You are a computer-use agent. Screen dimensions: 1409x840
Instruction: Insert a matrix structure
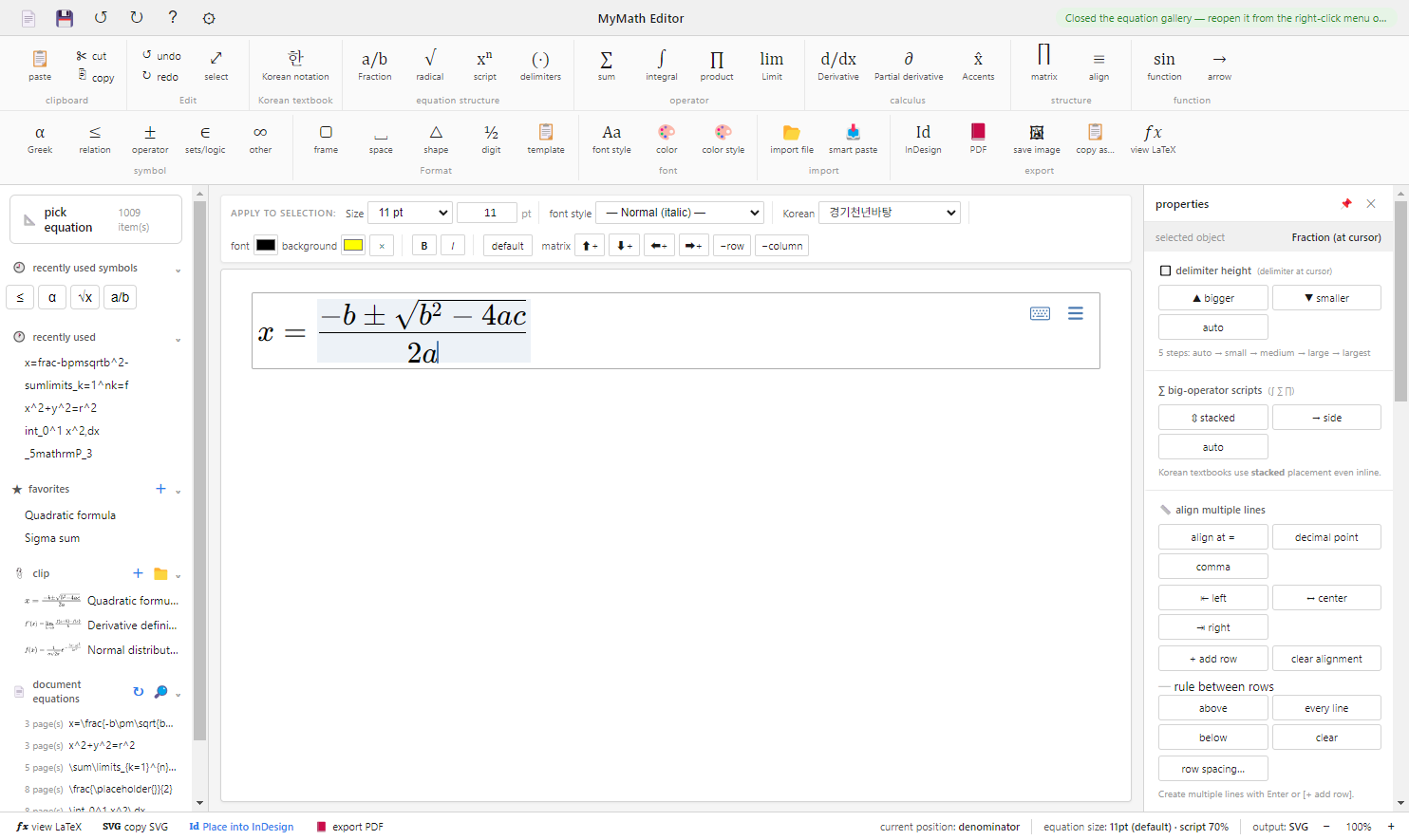click(x=1043, y=65)
